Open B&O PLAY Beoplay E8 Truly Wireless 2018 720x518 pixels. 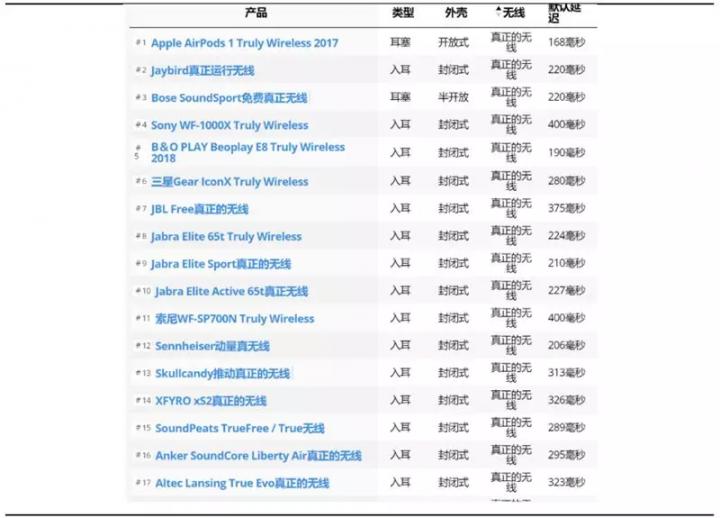pyautogui.click(x=248, y=152)
